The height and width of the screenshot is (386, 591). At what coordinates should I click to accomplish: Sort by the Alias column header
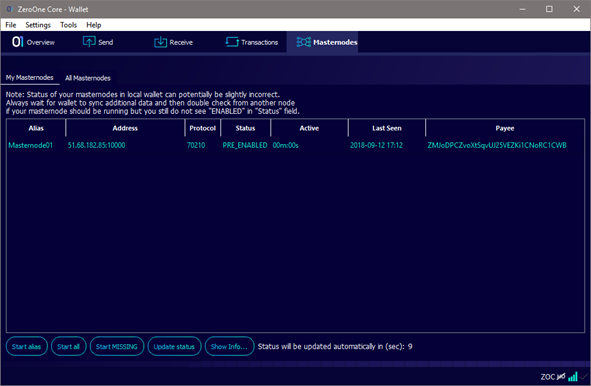click(36, 128)
